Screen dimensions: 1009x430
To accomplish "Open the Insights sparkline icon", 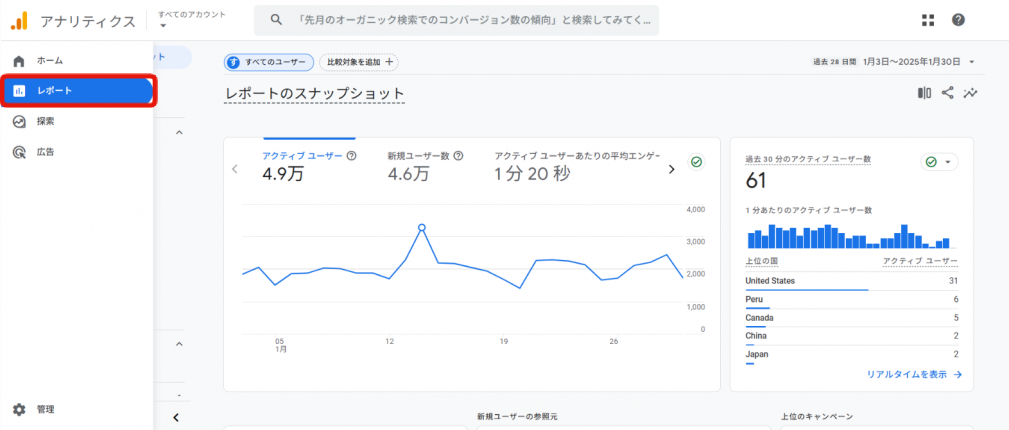I will (970, 93).
